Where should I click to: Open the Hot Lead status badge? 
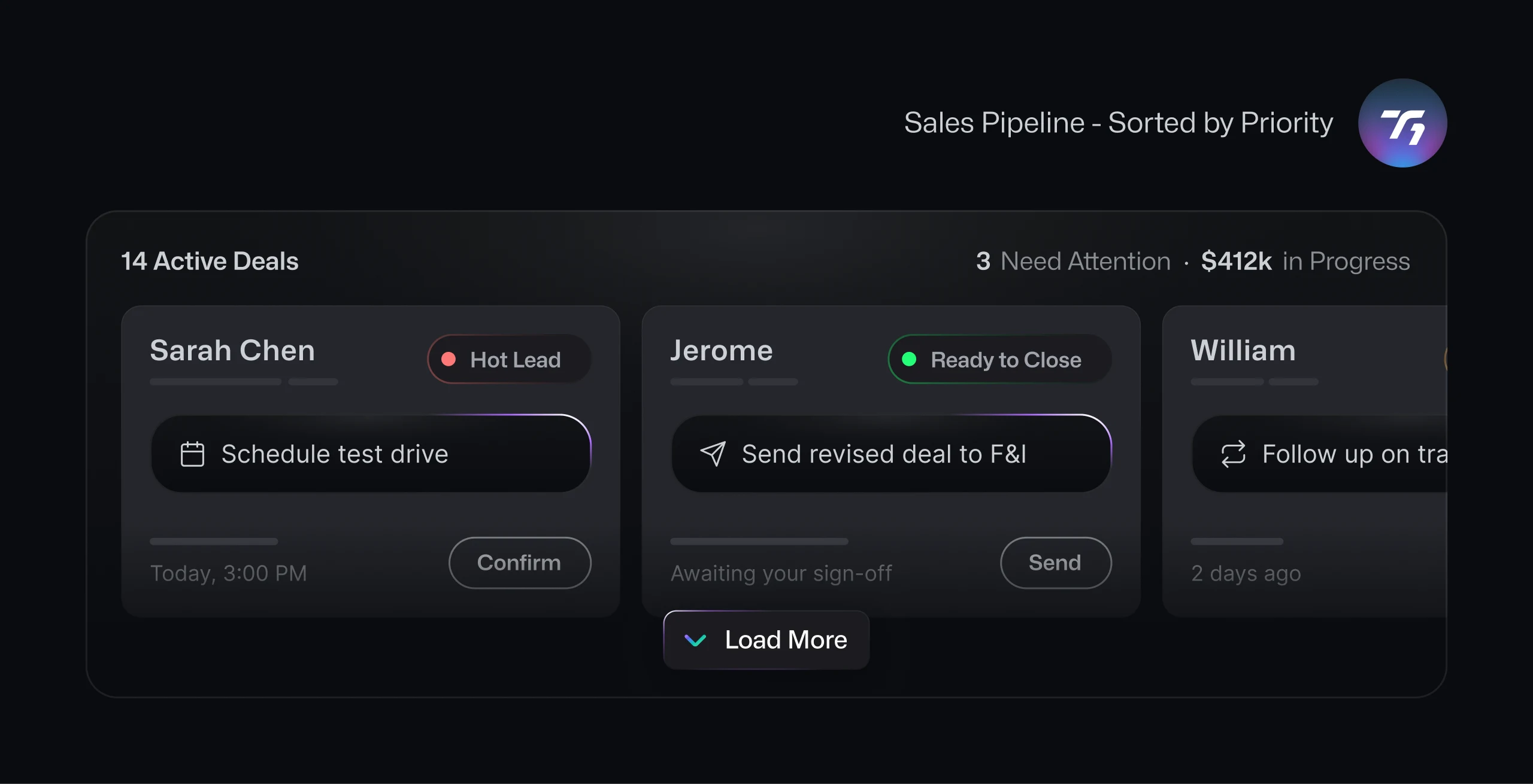pos(509,359)
